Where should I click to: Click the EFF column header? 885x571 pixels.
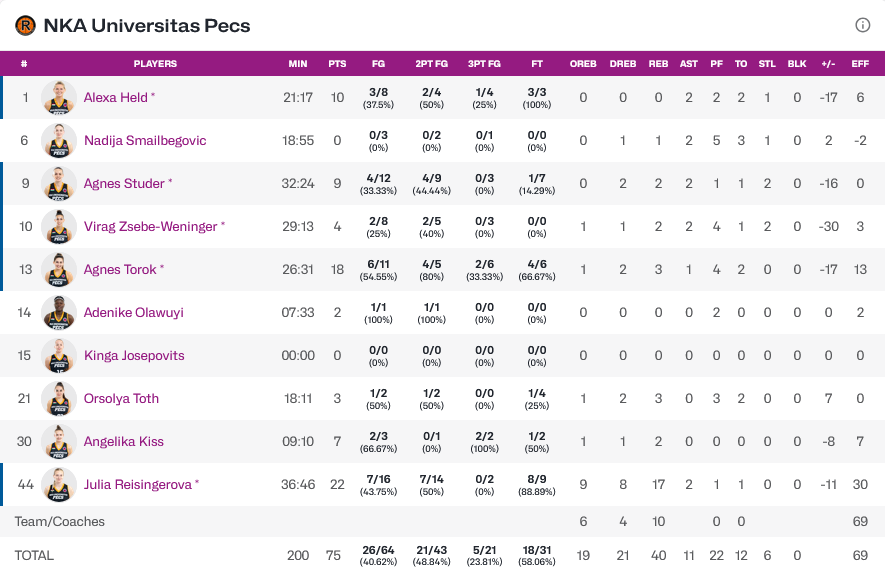tap(860, 64)
